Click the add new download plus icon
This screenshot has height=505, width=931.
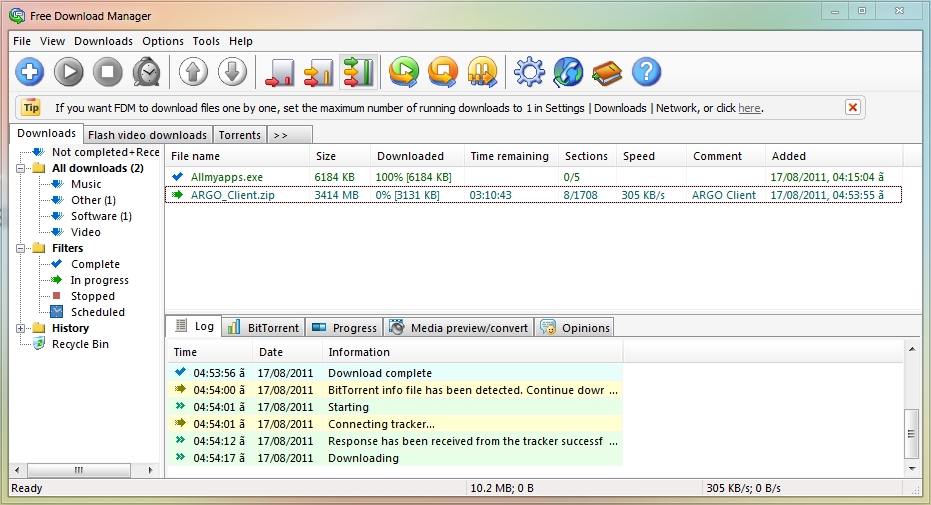tap(30, 71)
